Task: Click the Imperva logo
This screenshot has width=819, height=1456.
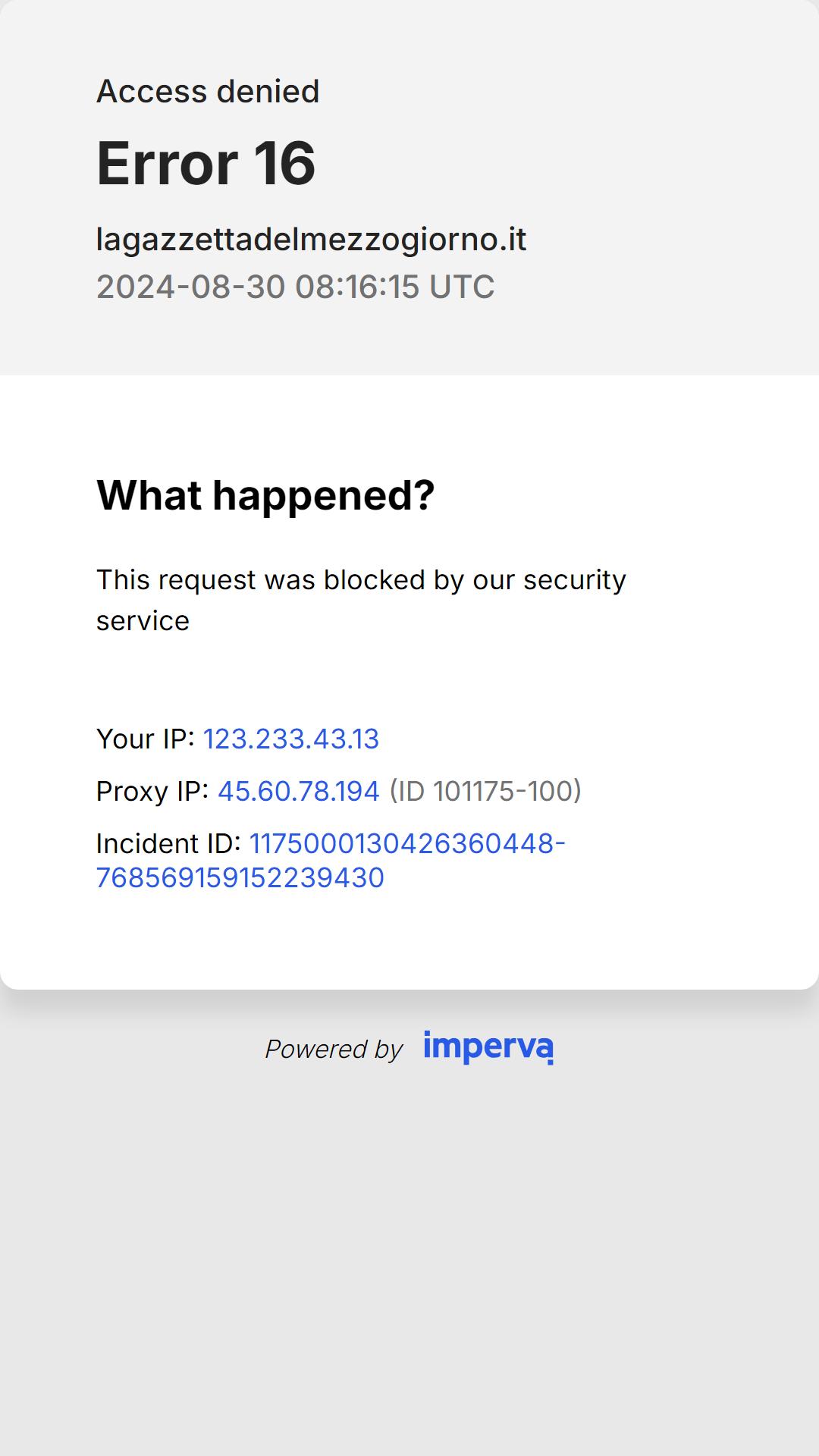Action: coord(488,1047)
